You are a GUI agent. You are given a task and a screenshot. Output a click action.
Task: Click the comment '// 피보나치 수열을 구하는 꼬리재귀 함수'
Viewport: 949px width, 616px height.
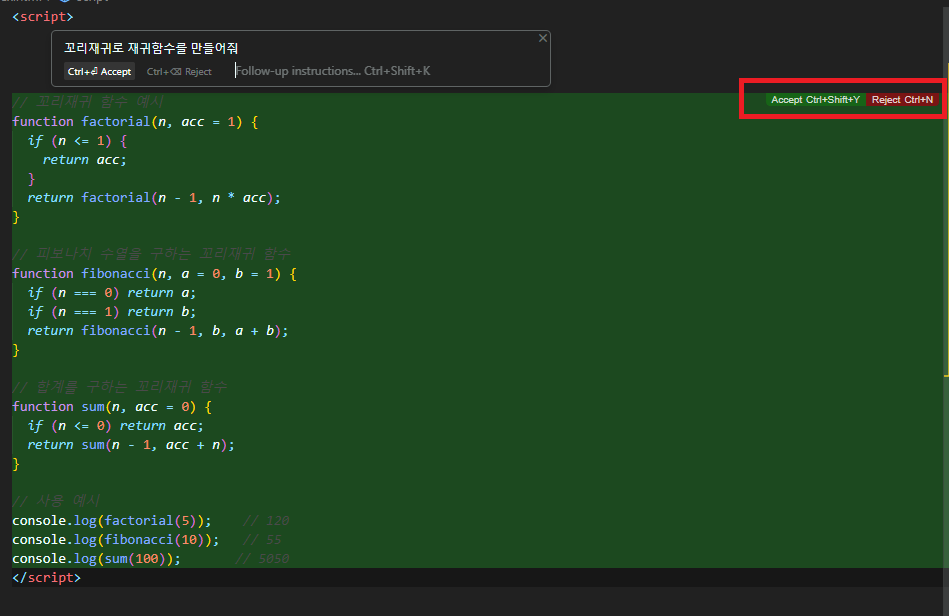[x=151, y=253]
